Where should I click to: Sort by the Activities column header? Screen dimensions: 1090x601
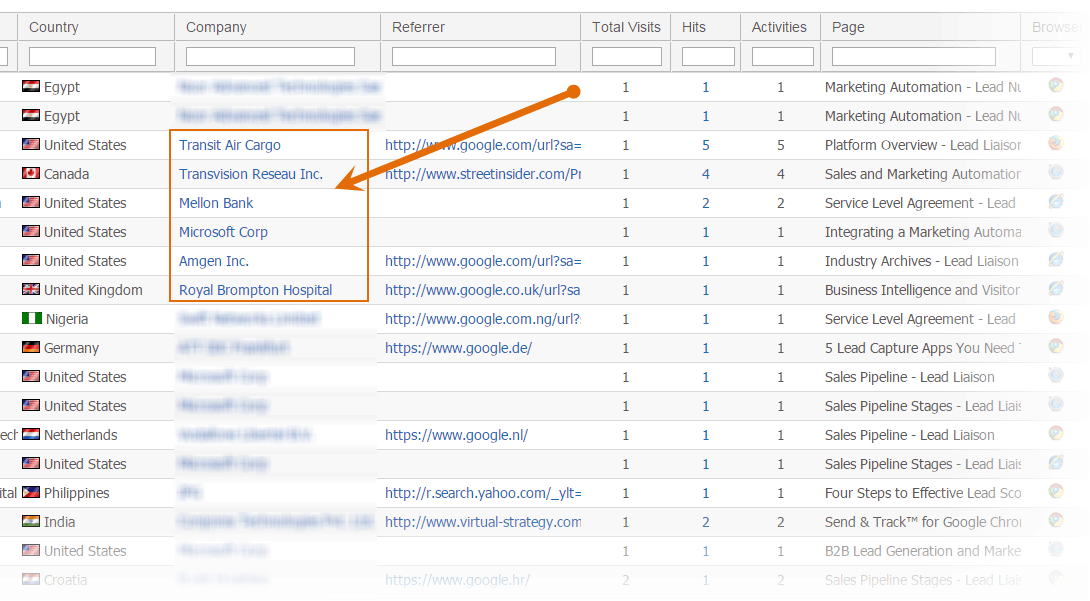(x=779, y=27)
